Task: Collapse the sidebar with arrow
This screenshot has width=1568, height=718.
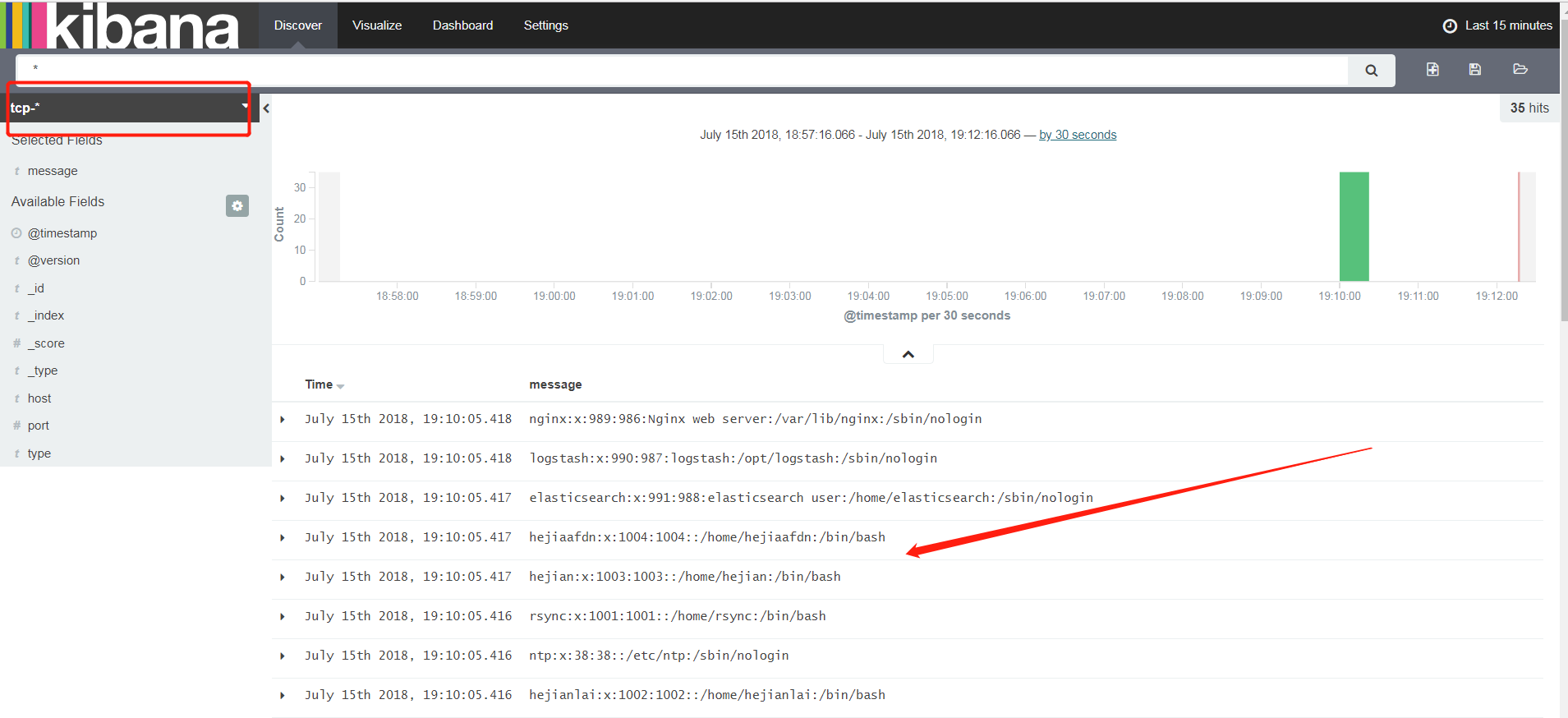Action: pyautogui.click(x=266, y=108)
